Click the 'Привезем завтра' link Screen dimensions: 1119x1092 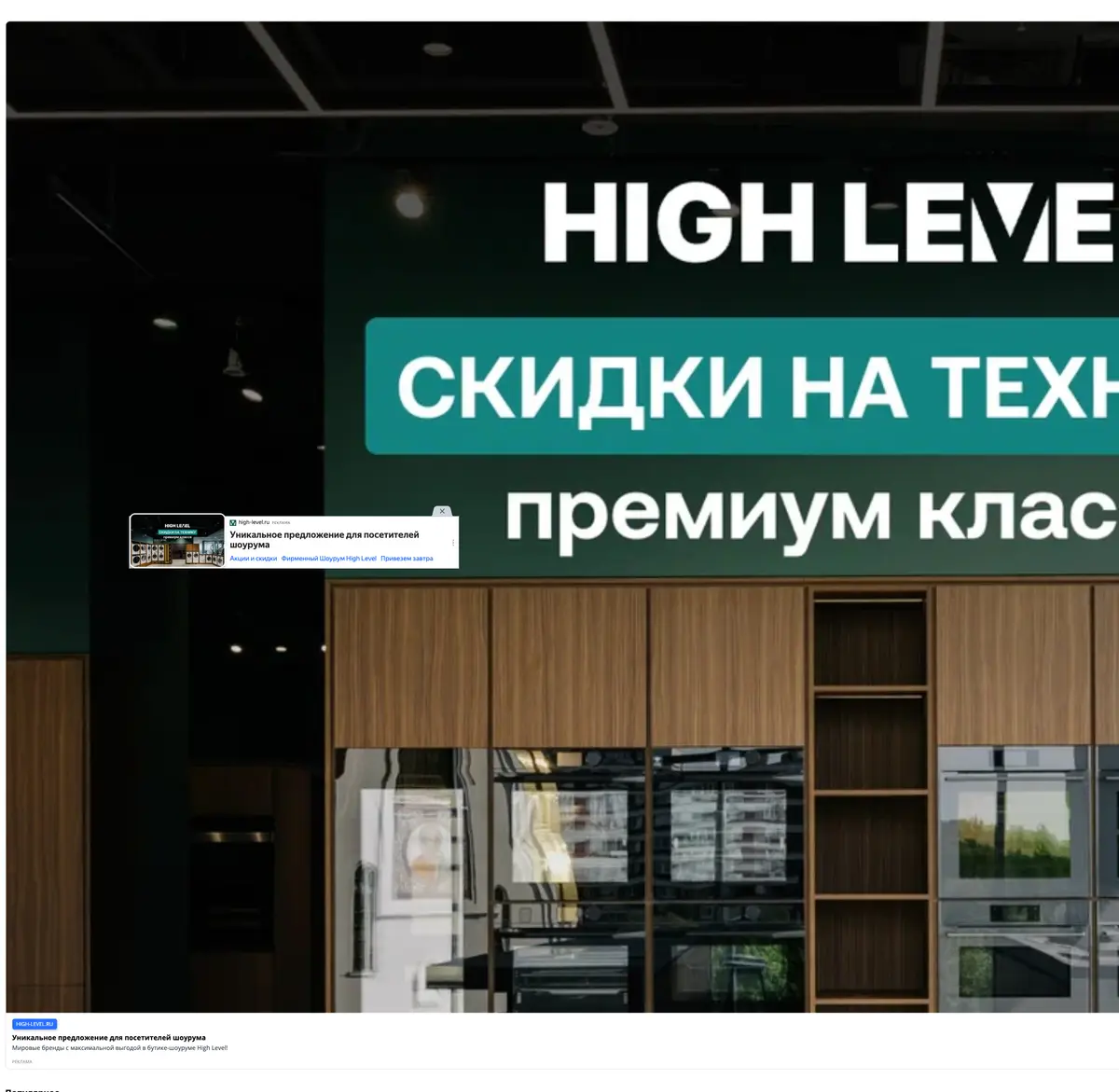tap(407, 559)
